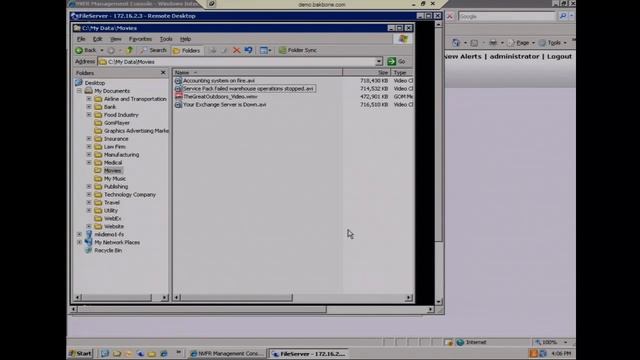This screenshot has height=360, width=640.
Task: Select the GomPlayer folder
Action: 117,123
